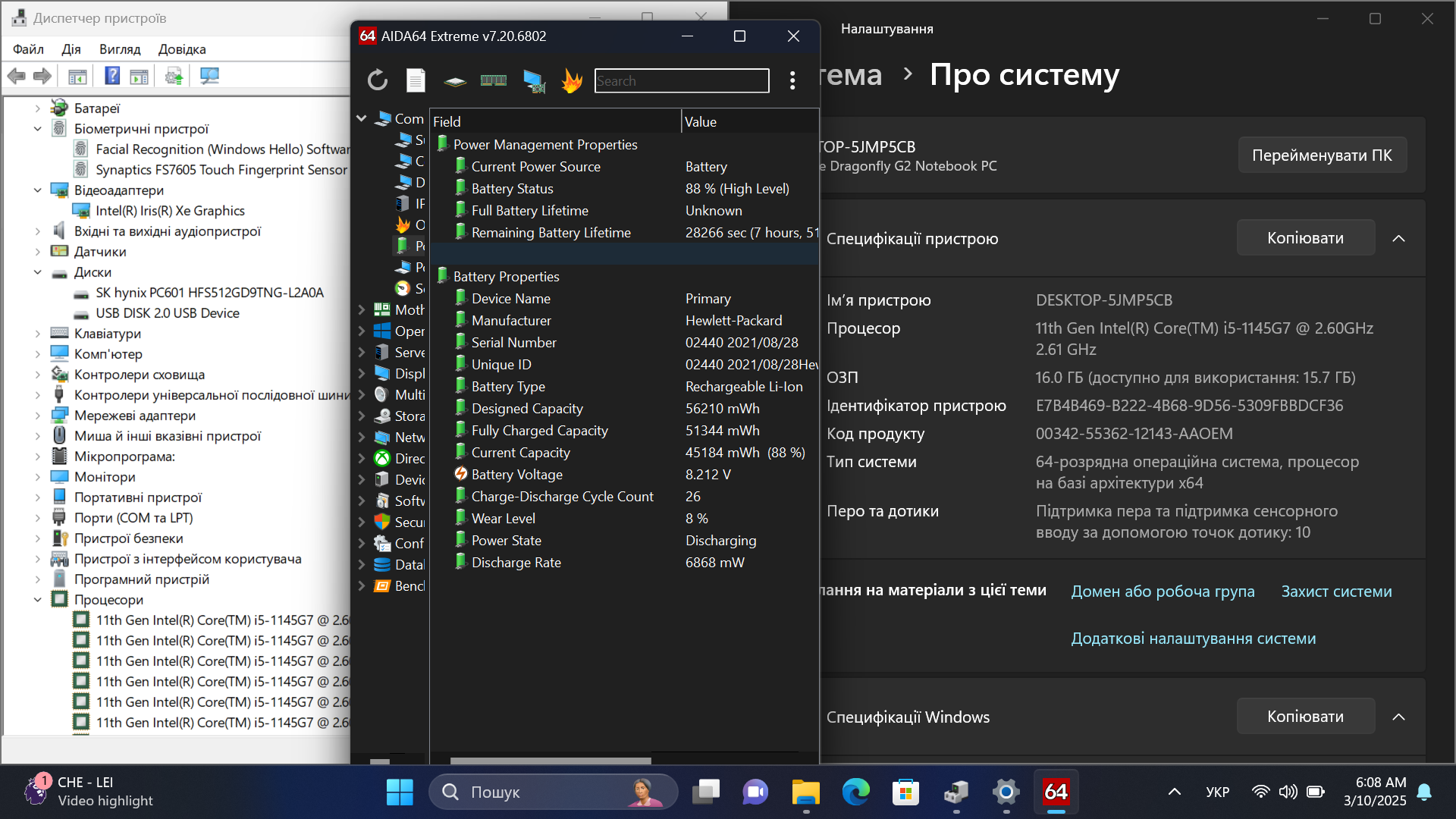Launch the system stability test flame icon
This screenshot has height=819, width=1456.
coord(572,80)
